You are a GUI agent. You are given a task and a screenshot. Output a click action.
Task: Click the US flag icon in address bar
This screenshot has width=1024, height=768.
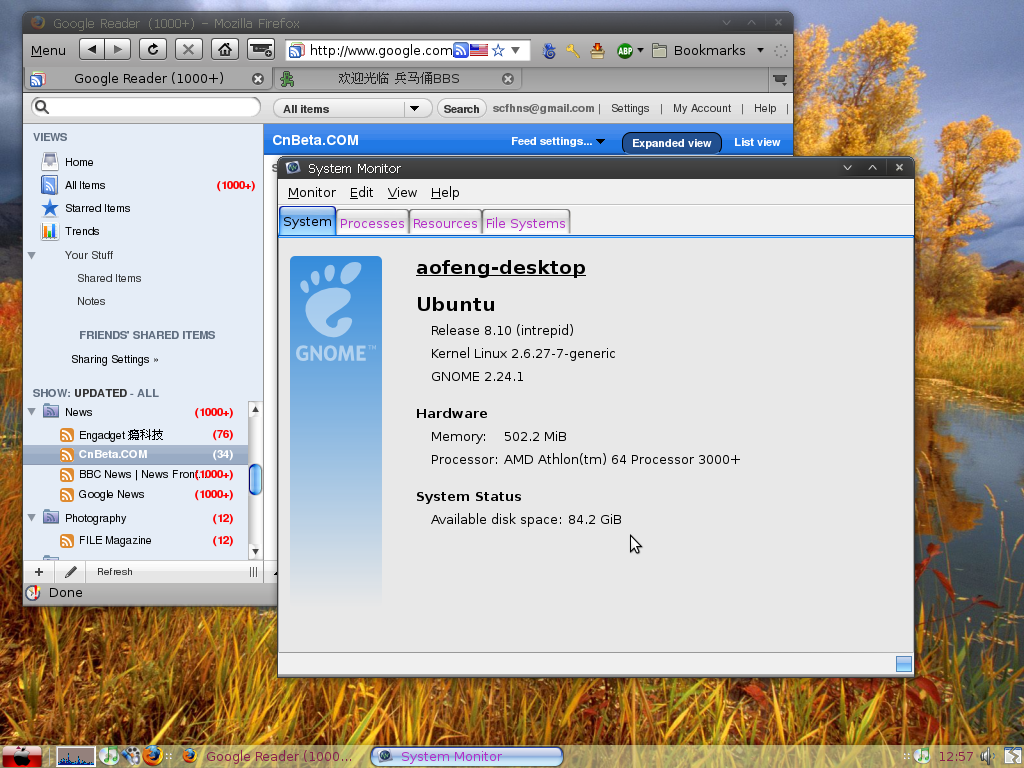(479, 50)
